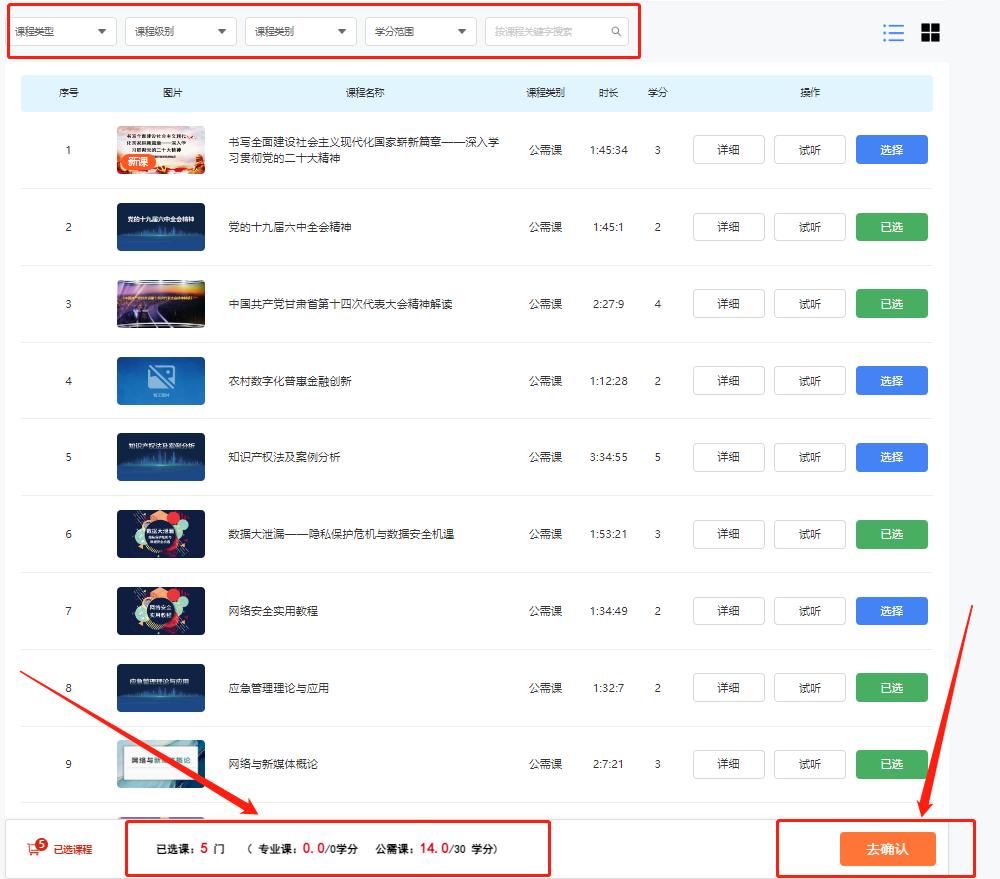1000x879 pixels.
Task: Click the 新课 course thumbnail in row one
Action: [x=161, y=150]
